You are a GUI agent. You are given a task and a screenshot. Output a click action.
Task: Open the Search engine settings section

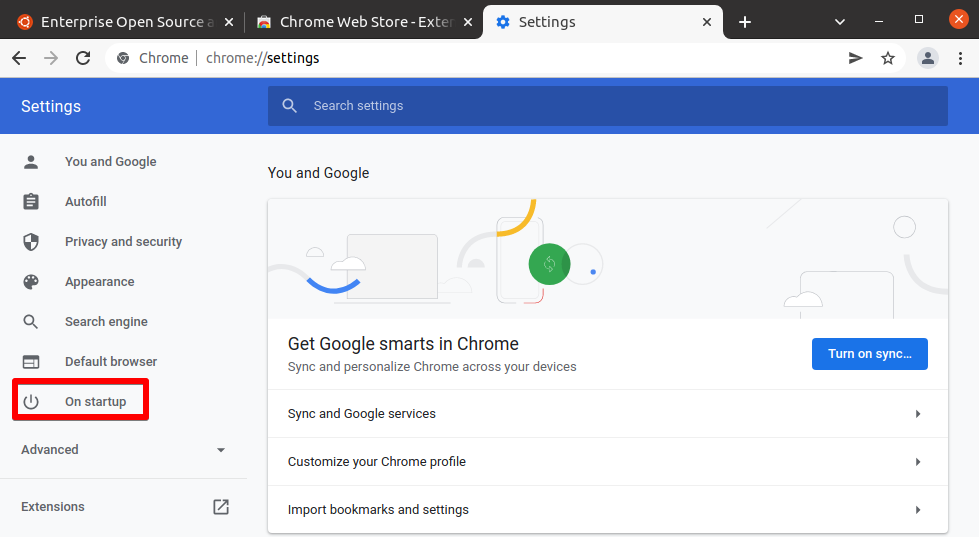click(x=106, y=322)
